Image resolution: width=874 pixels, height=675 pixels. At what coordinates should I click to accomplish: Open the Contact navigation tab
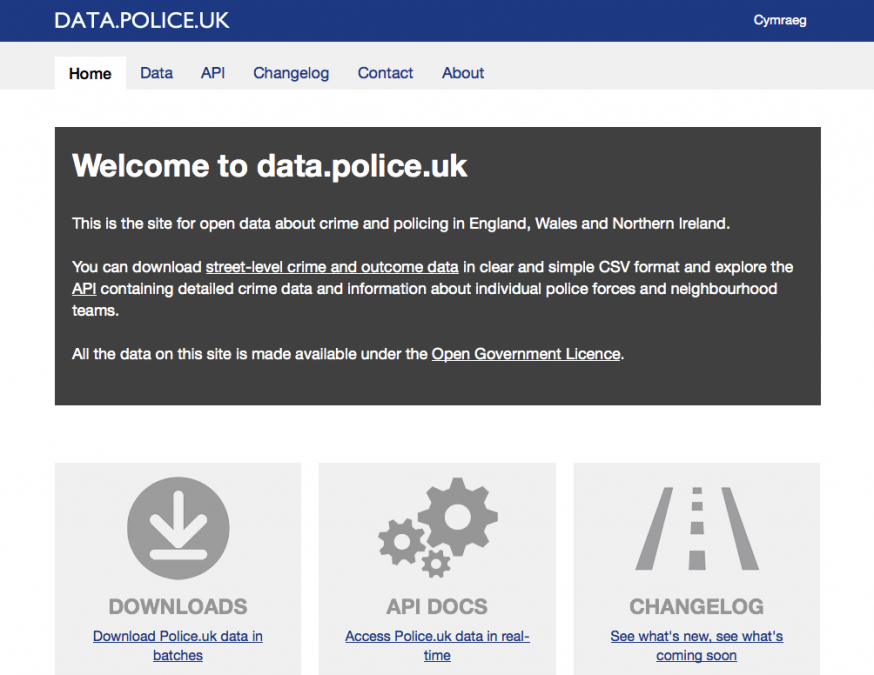point(385,73)
